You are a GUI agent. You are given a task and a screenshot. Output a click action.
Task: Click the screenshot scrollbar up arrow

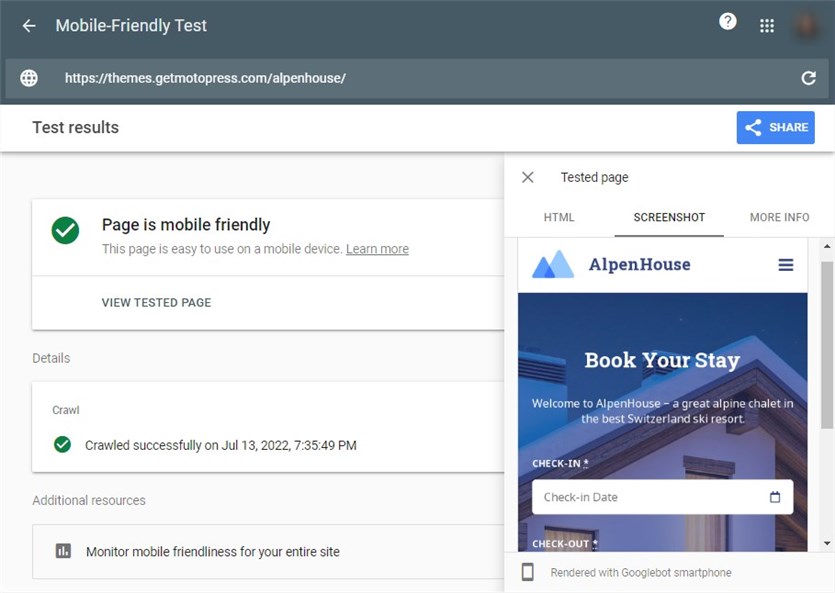(826, 246)
